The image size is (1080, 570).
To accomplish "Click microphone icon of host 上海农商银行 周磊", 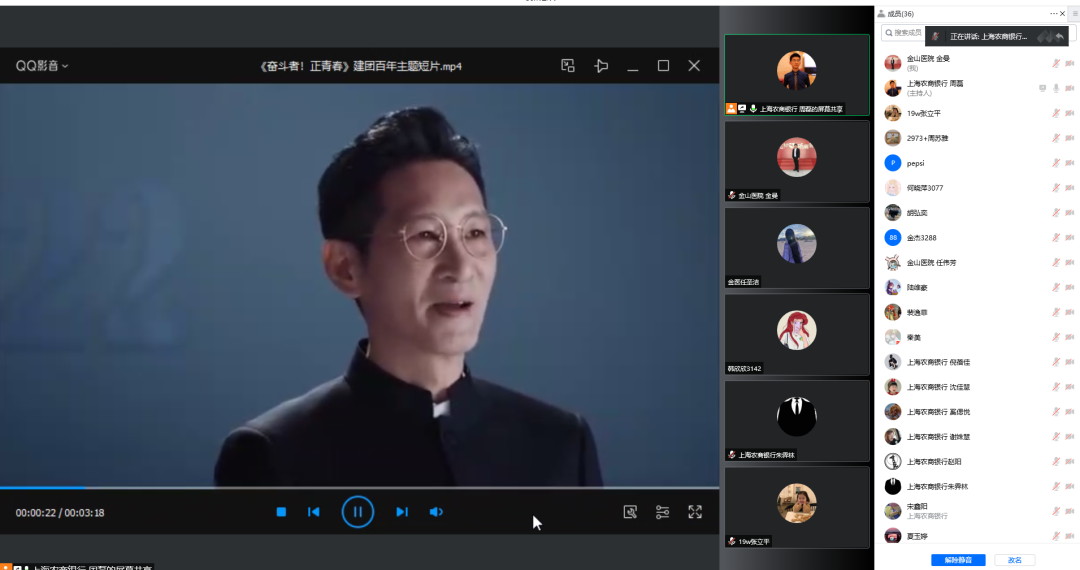I will (x=1056, y=88).
